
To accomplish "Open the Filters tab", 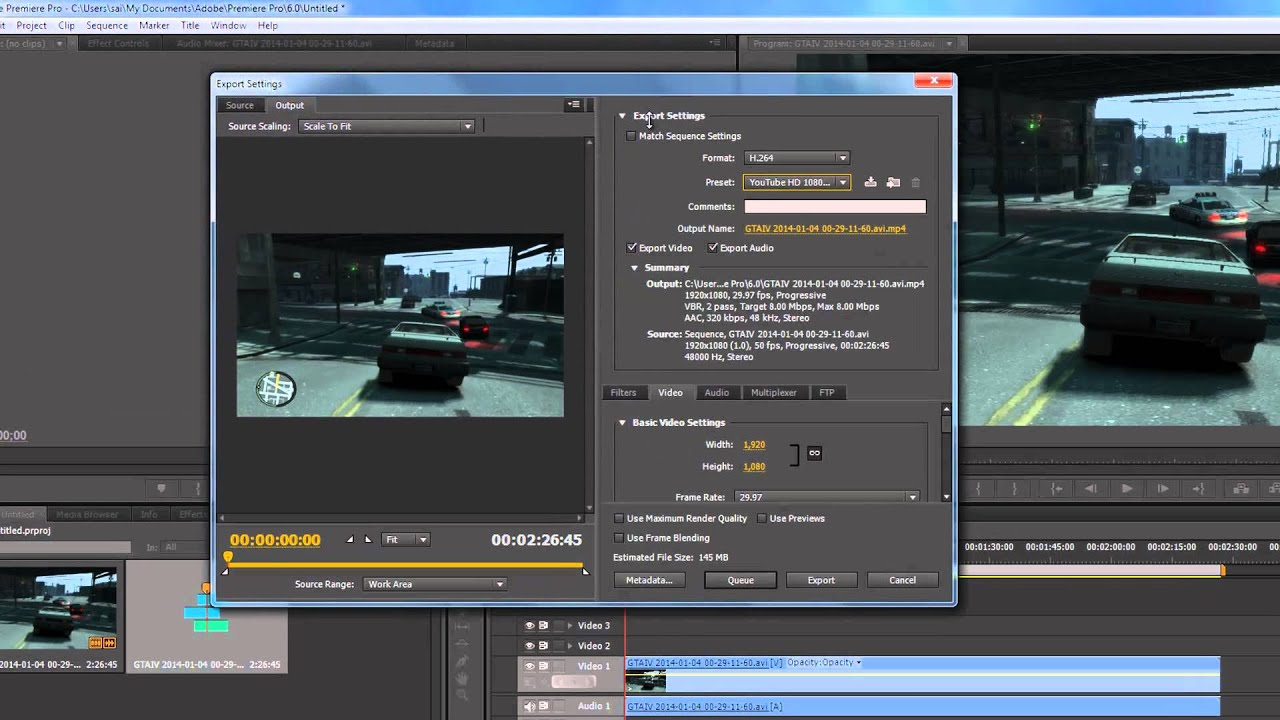I will [x=623, y=392].
